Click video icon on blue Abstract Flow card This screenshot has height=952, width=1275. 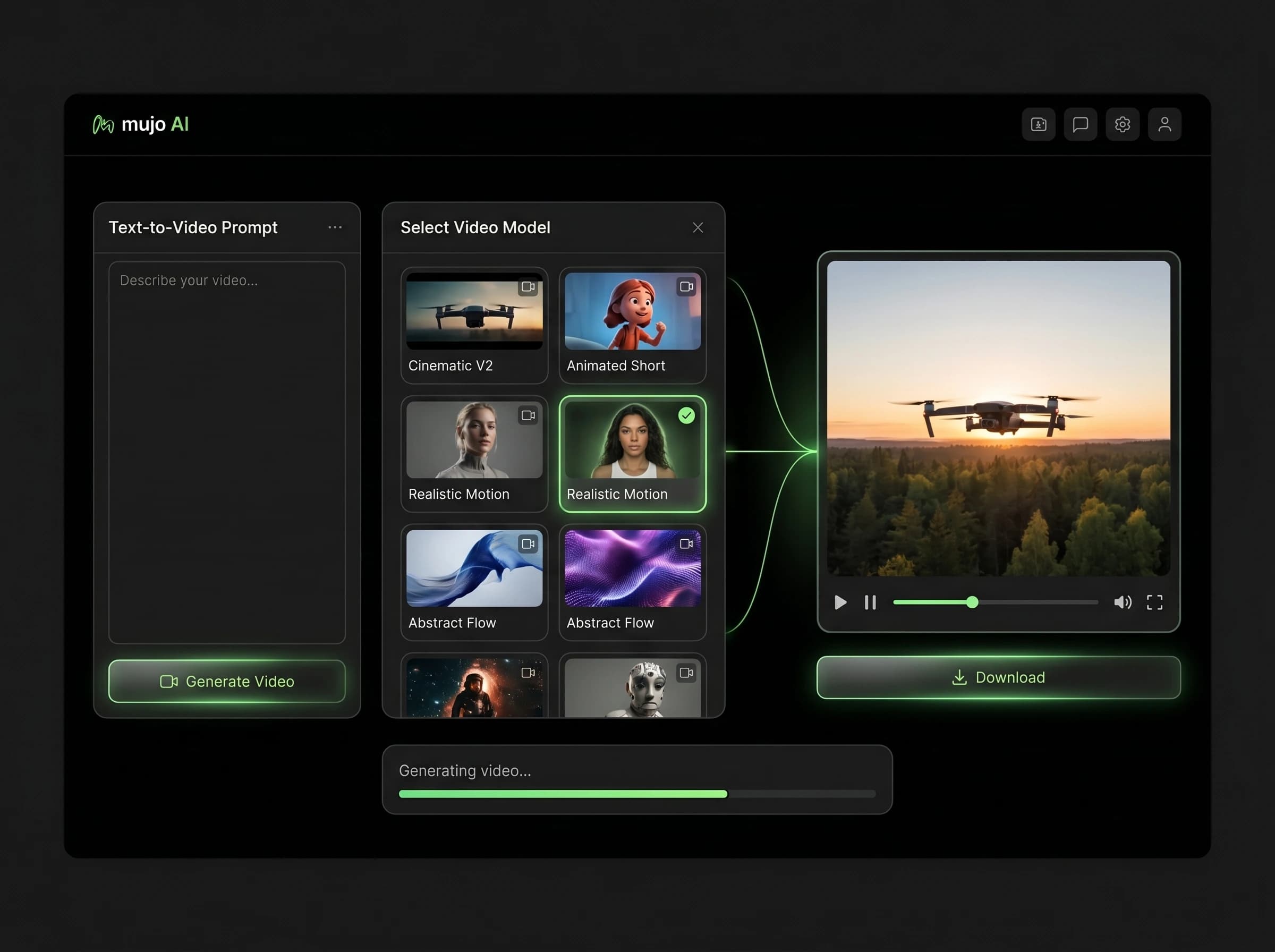528,543
